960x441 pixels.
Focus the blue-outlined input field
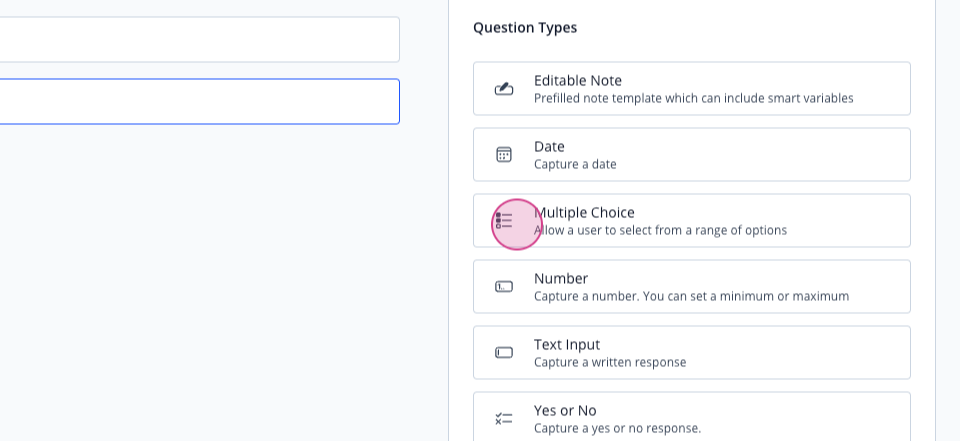[x=199, y=102]
